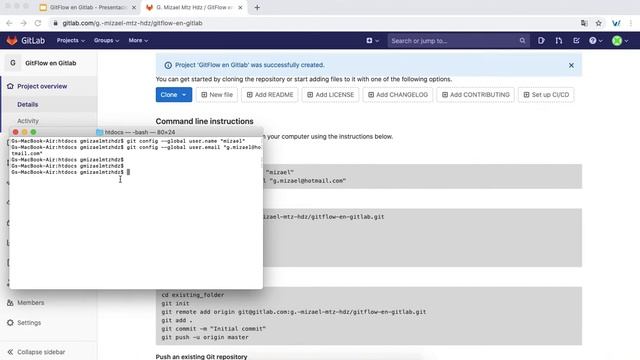Screen dimensions: 640x360
Task: Expand the More menu in navbar
Action: point(138,40)
